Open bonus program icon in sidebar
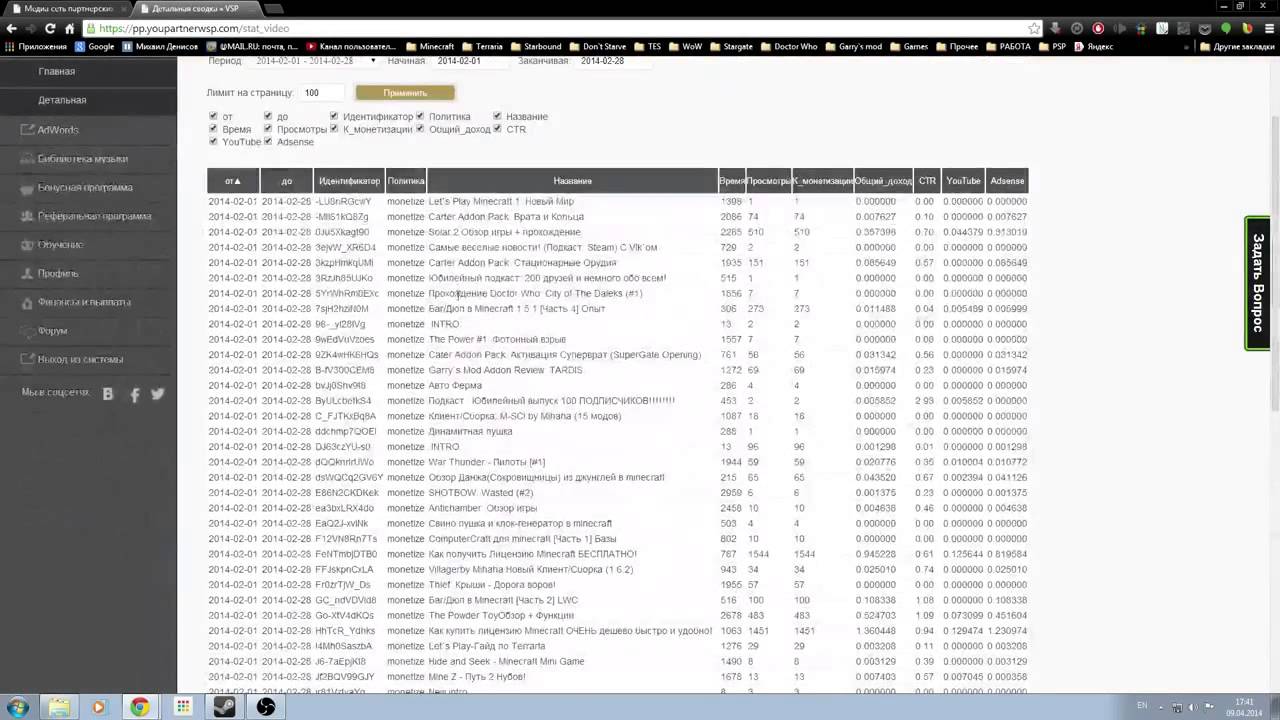The image size is (1280, 720). pos(28,188)
